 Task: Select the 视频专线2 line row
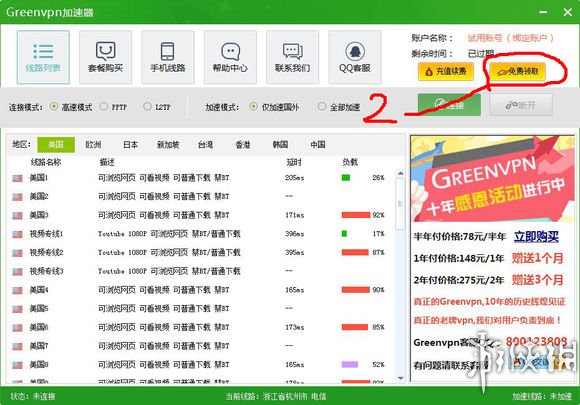[200, 253]
